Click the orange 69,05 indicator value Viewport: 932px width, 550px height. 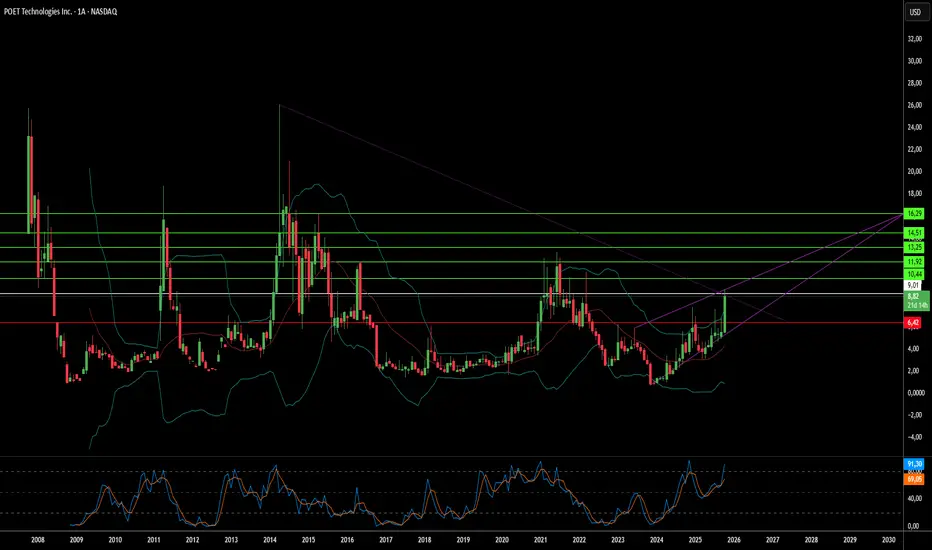[x=914, y=479]
